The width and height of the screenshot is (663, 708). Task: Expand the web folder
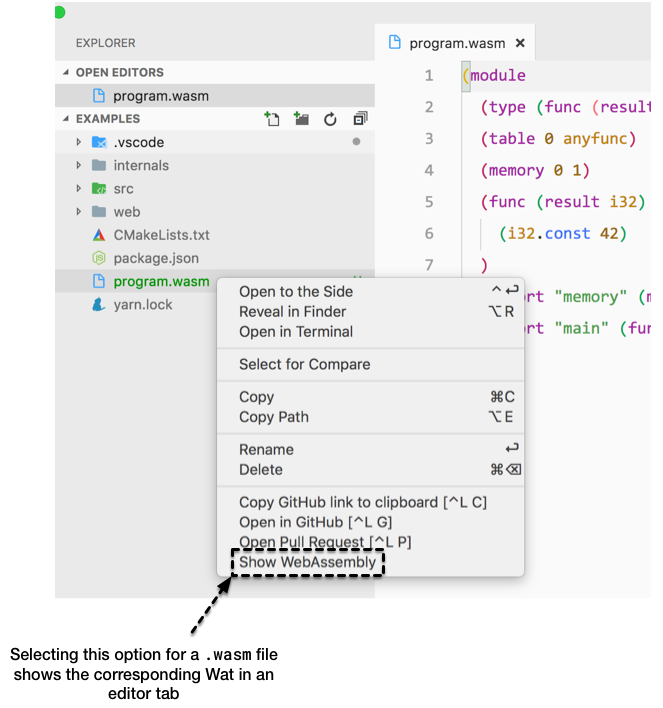point(79,212)
